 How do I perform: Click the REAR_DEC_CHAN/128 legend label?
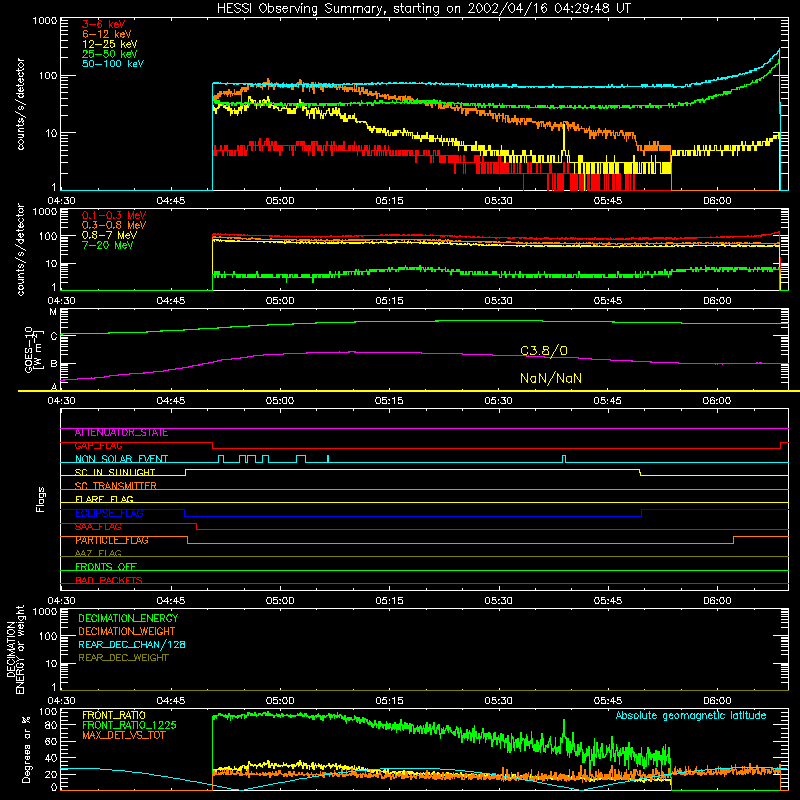132,645
